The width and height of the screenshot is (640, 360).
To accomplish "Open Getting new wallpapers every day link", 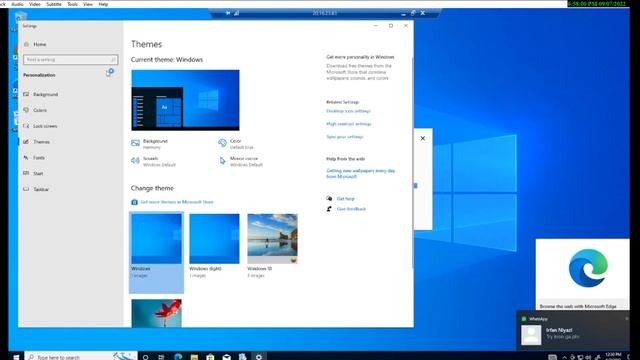I will pos(360,173).
